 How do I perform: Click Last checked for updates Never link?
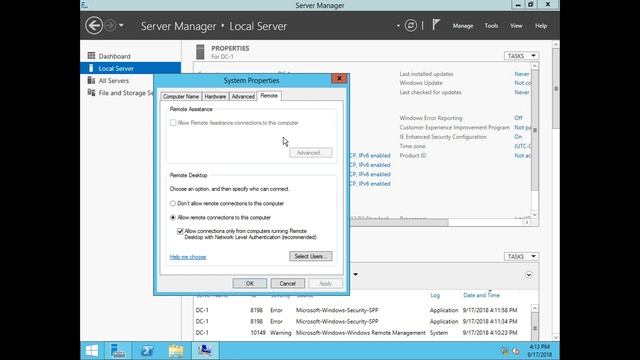[x=522, y=92]
